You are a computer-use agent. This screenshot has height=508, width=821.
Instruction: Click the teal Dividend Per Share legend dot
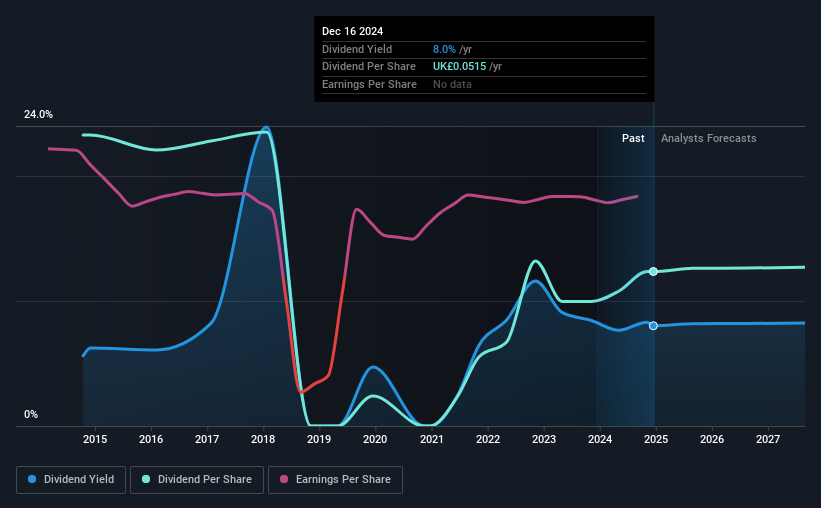click(x=146, y=479)
